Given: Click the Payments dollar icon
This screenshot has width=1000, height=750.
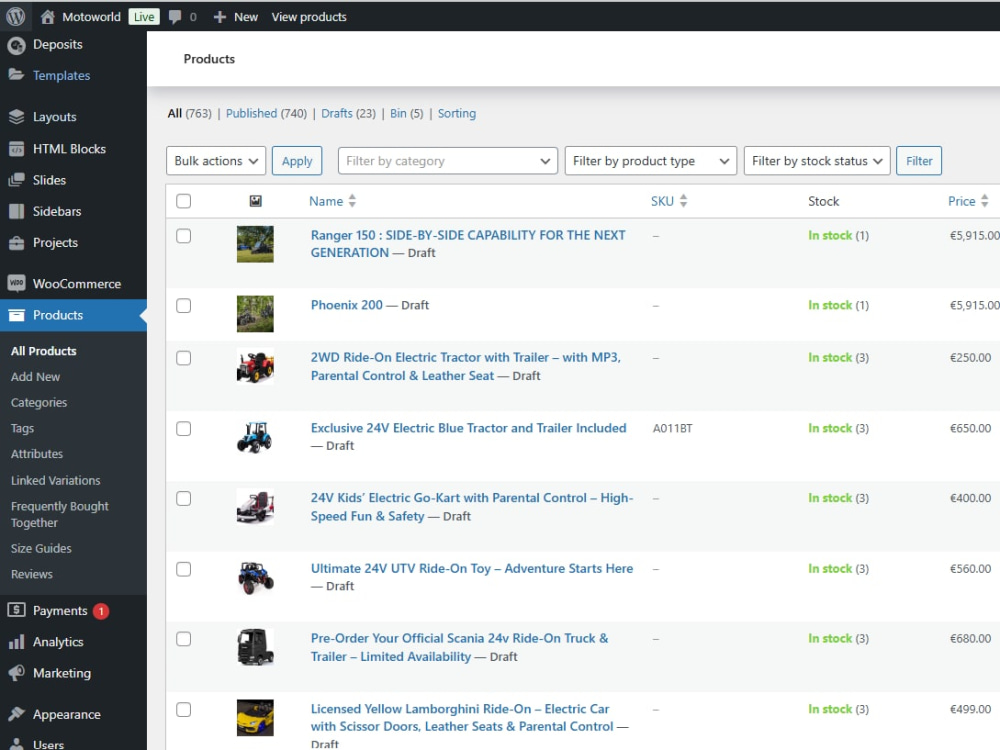Looking at the screenshot, I should coord(17,610).
